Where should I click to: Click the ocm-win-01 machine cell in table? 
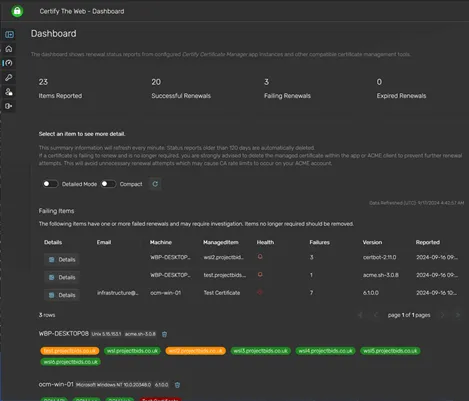pos(165,293)
